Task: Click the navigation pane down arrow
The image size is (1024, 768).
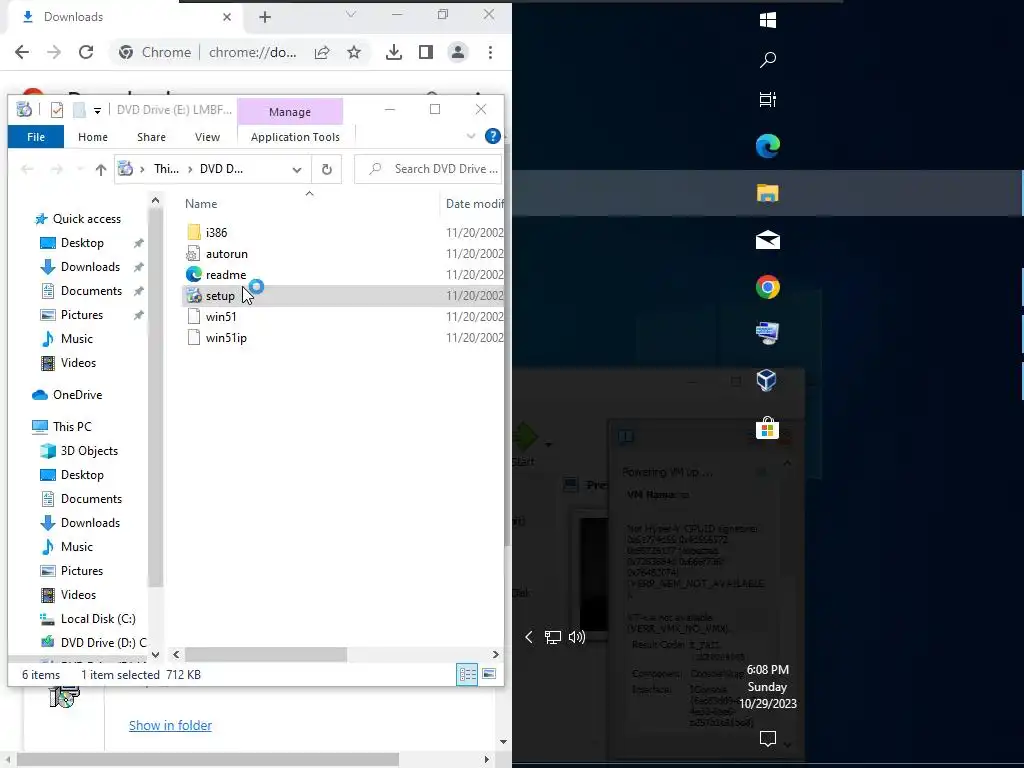Action: point(155,654)
